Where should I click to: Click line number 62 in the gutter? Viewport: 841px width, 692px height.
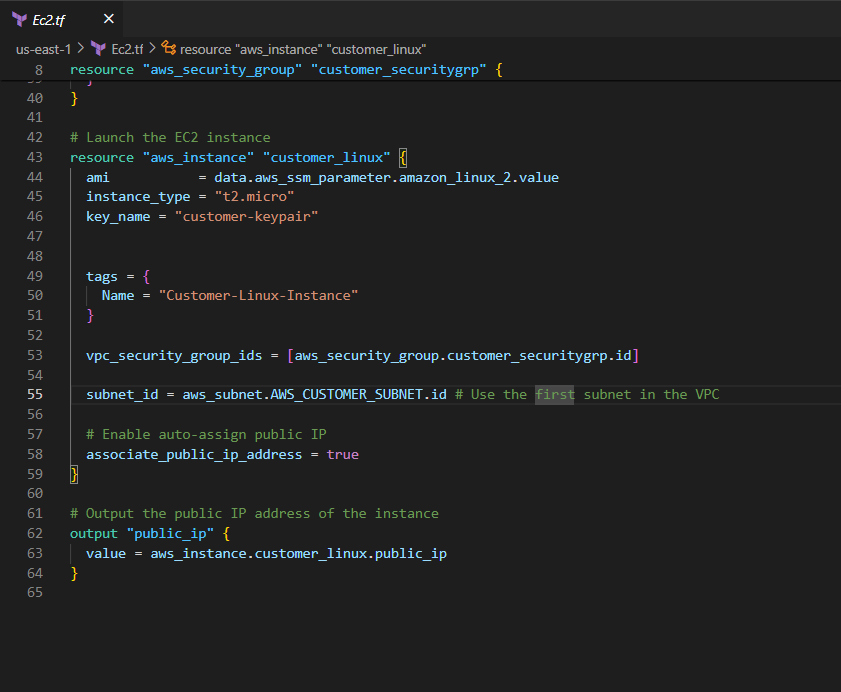coord(35,533)
